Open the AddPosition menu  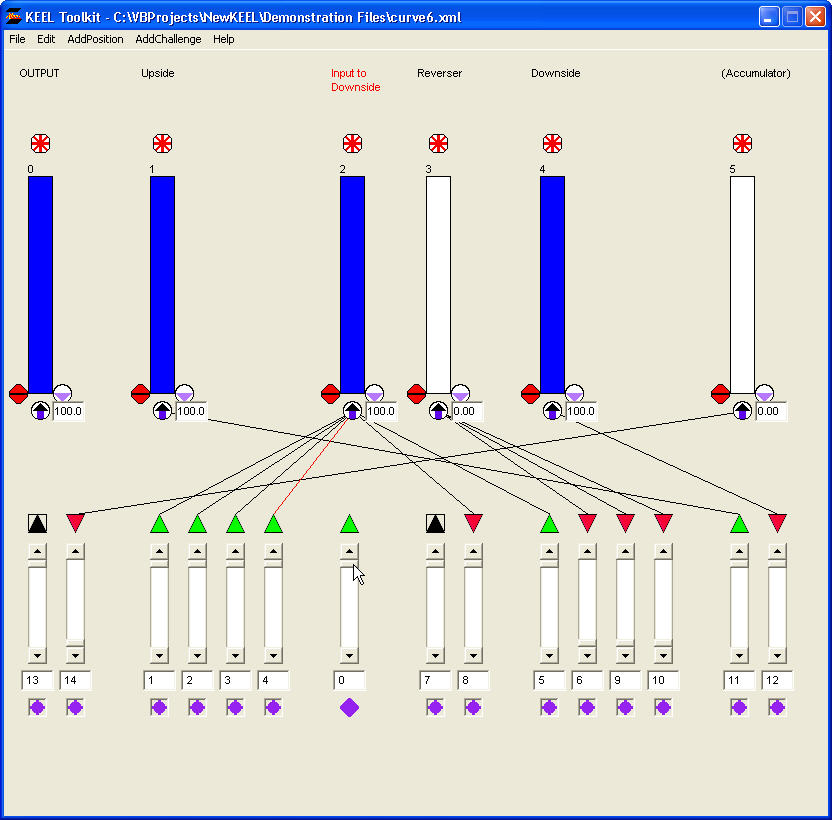95,39
